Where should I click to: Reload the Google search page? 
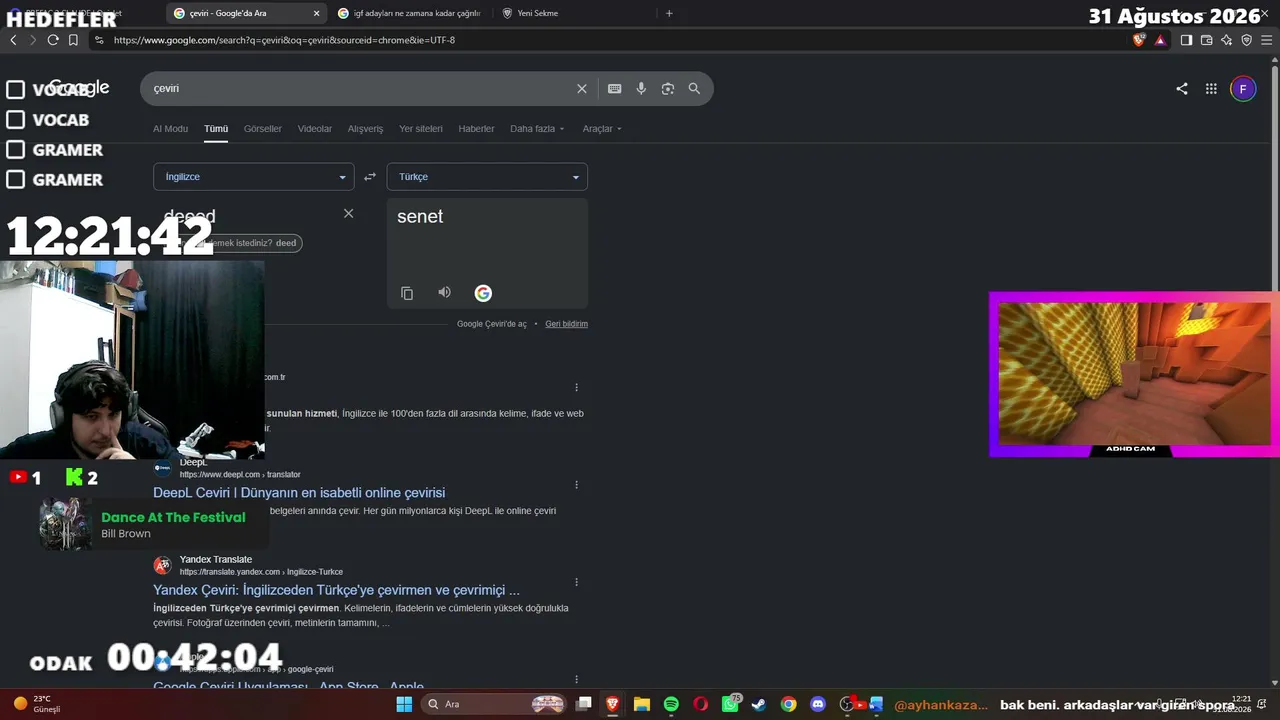[x=53, y=40]
